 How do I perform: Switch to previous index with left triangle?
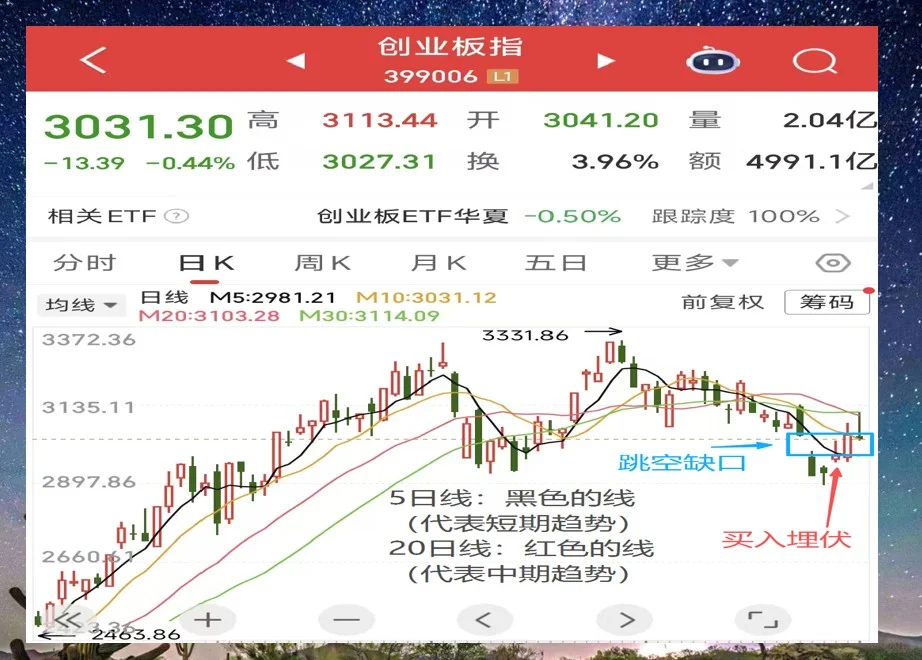click(296, 60)
